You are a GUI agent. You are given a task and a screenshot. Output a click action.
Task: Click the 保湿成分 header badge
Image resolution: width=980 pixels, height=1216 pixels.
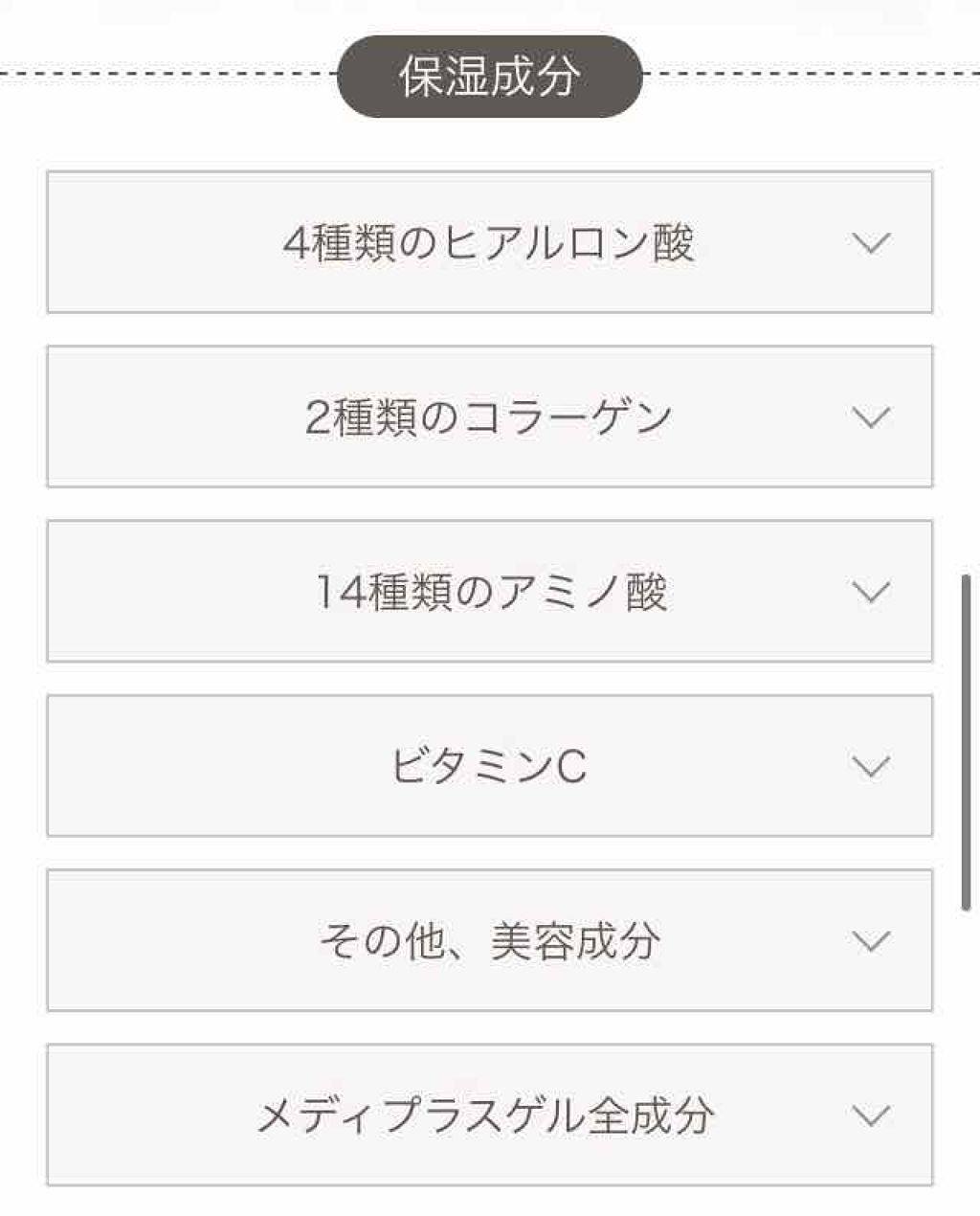489,77
